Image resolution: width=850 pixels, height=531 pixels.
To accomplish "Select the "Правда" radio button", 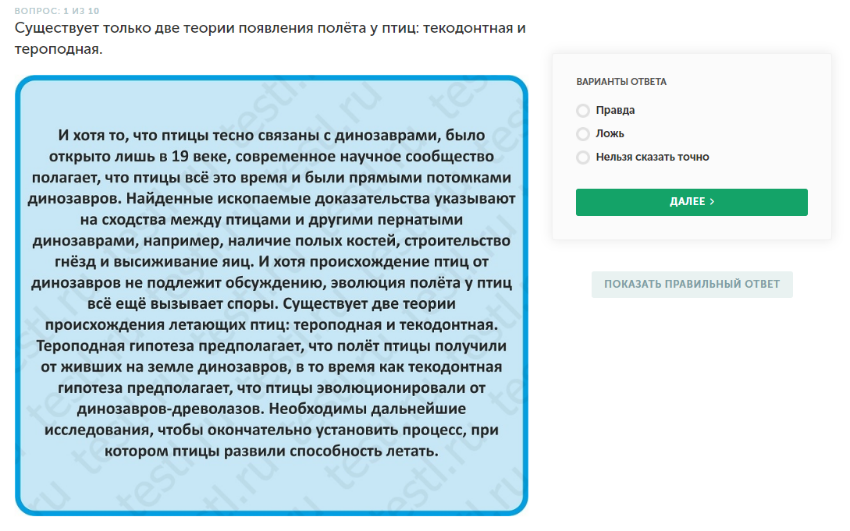I will [583, 111].
